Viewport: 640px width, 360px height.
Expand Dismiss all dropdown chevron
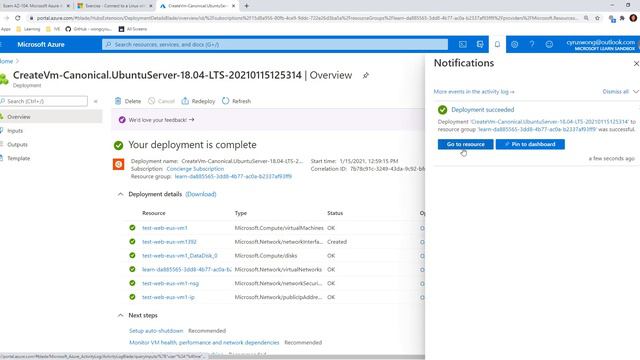(x=636, y=92)
